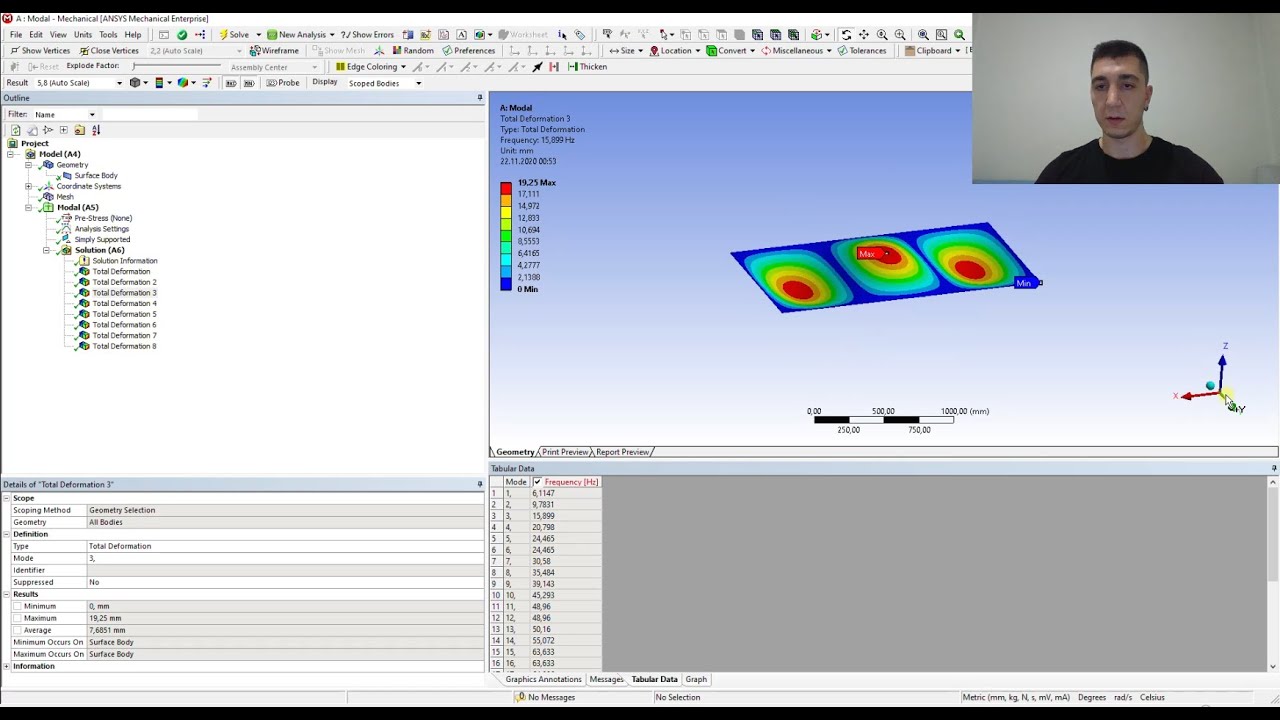Open the Graphics Annotations tab

click(543, 679)
